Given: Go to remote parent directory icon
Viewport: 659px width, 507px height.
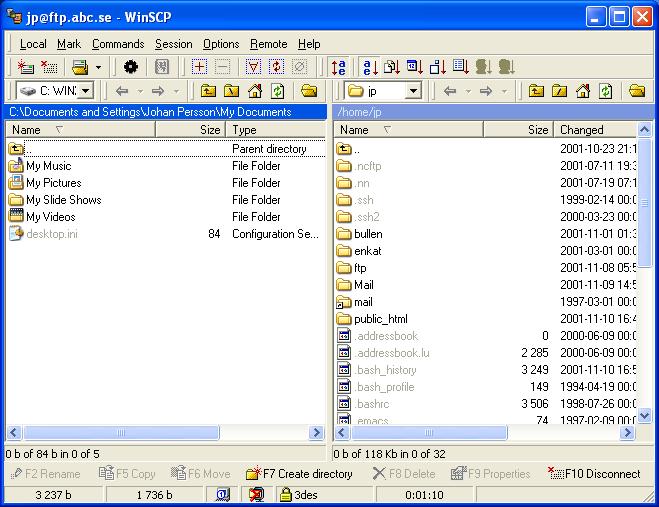Looking at the screenshot, I should point(536,91).
